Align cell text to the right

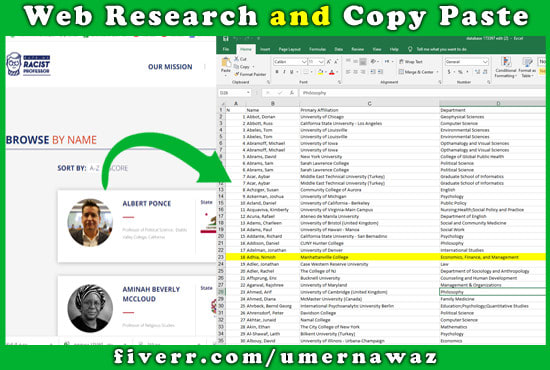363,72
